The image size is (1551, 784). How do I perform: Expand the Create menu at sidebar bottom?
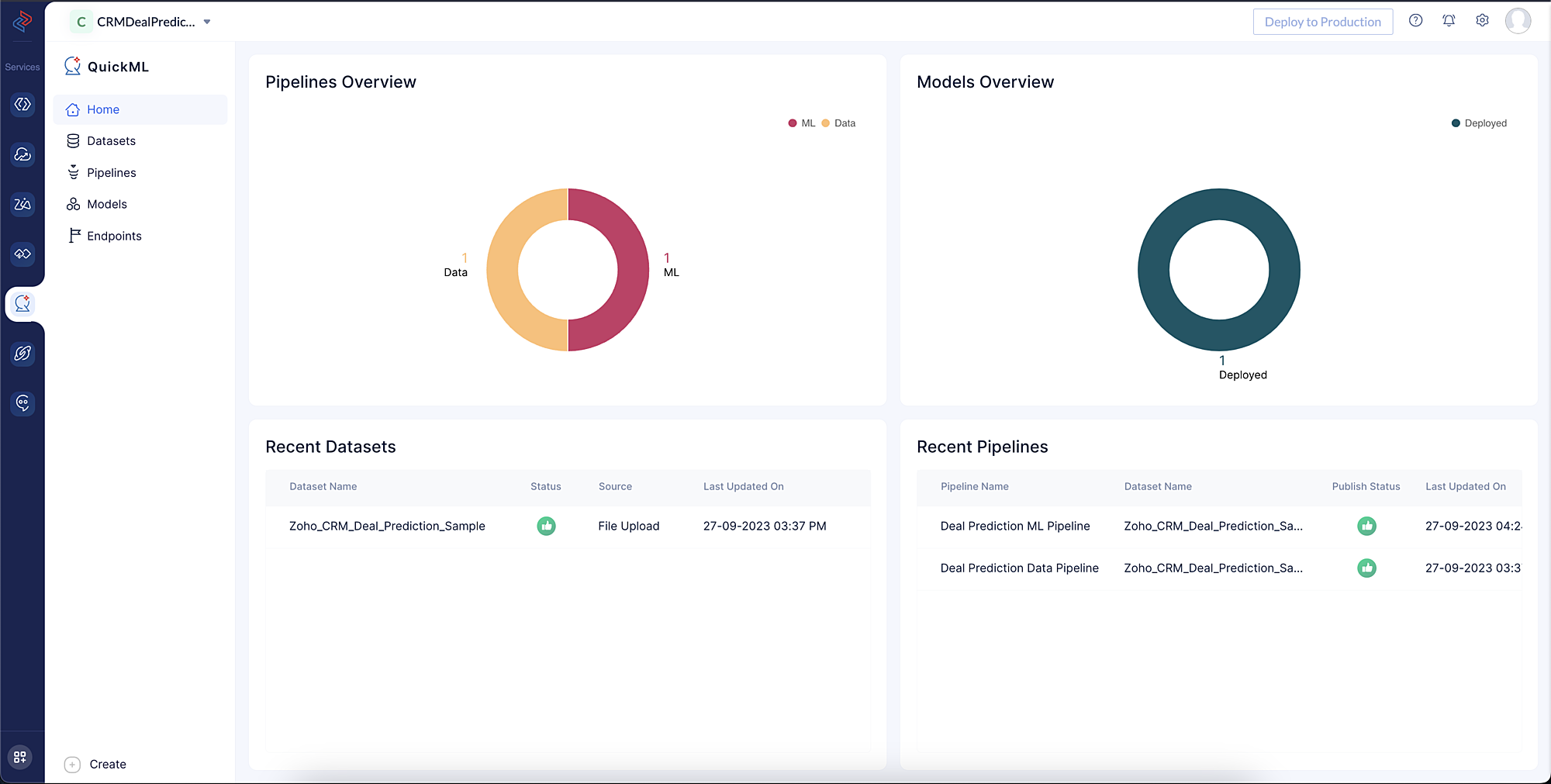coord(95,765)
